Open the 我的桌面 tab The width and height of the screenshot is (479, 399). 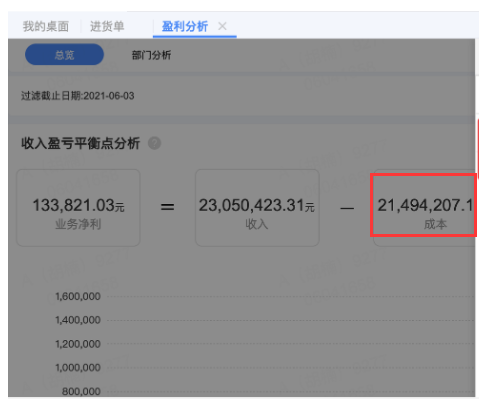[x=46, y=26]
